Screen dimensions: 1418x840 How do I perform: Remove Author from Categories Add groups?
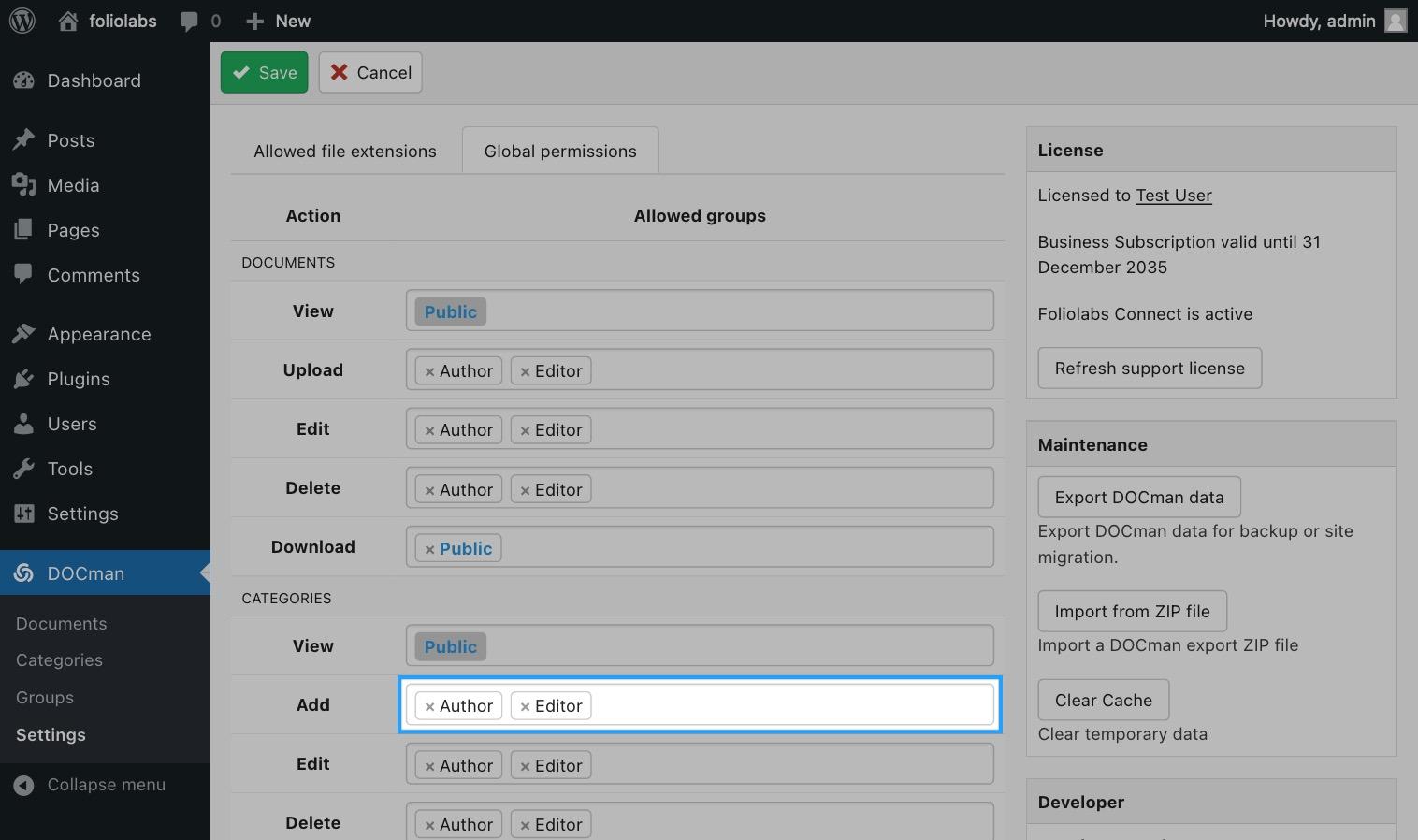(429, 707)
